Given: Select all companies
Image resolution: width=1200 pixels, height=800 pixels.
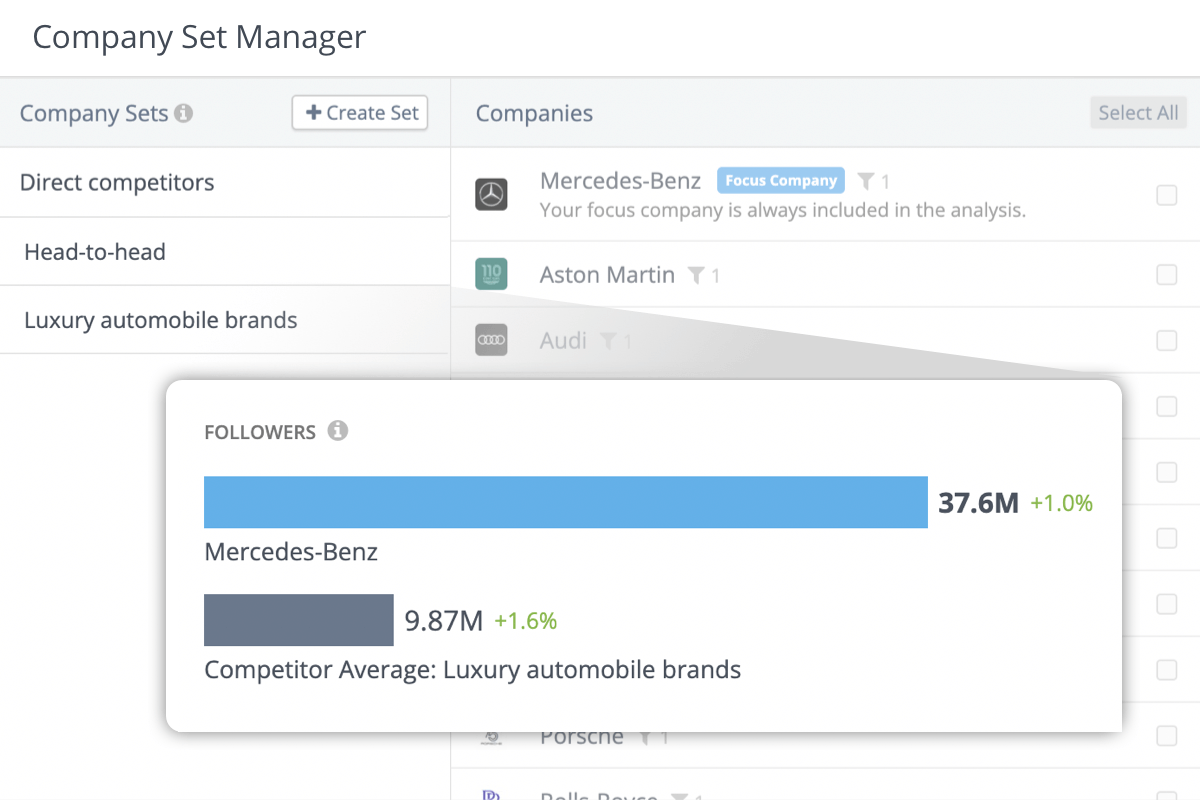Looking at the screenshot, I should coord(1138,113).
